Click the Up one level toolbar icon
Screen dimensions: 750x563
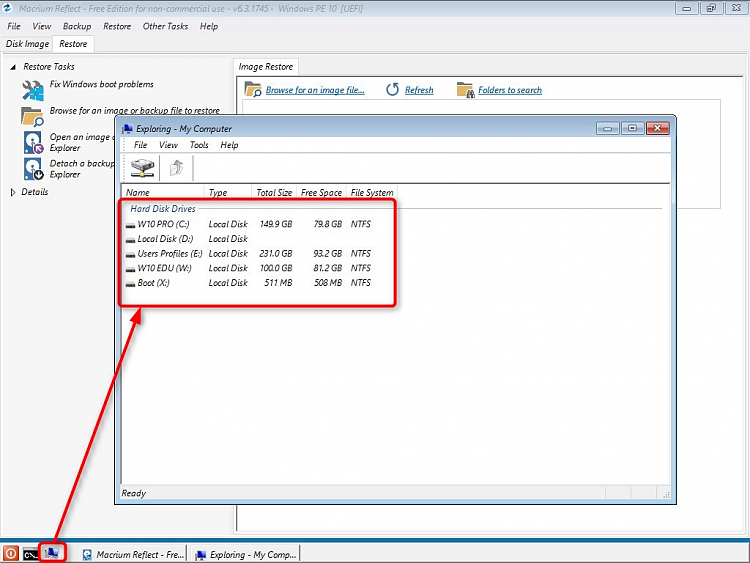point(176,168)
